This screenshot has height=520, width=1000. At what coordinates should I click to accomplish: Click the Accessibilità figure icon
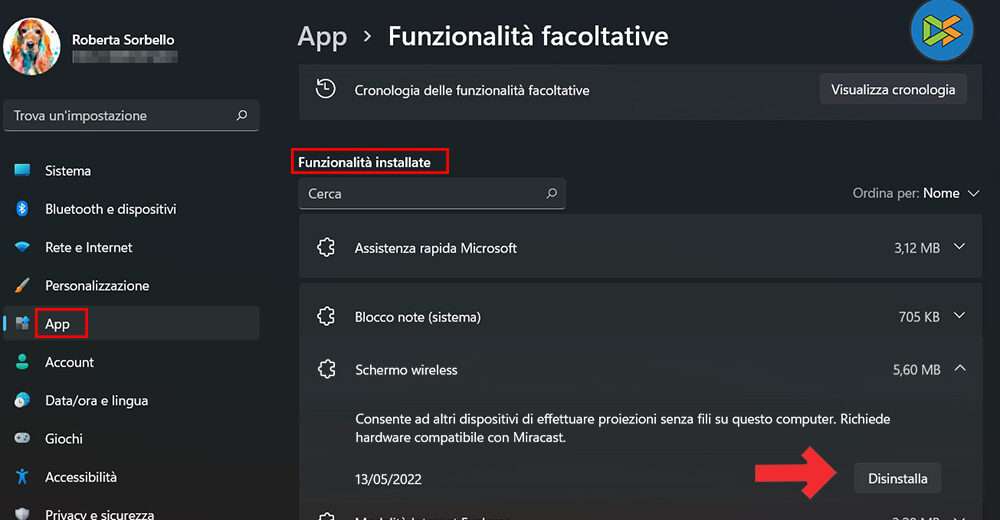click(22, 477)
